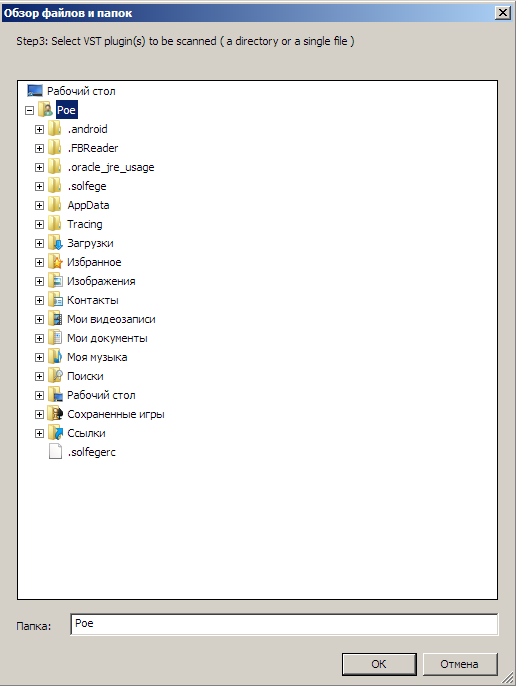Select the 'Мои видеозаписи' label
Screen dimensions: 516x686
[x=111, y=320]
